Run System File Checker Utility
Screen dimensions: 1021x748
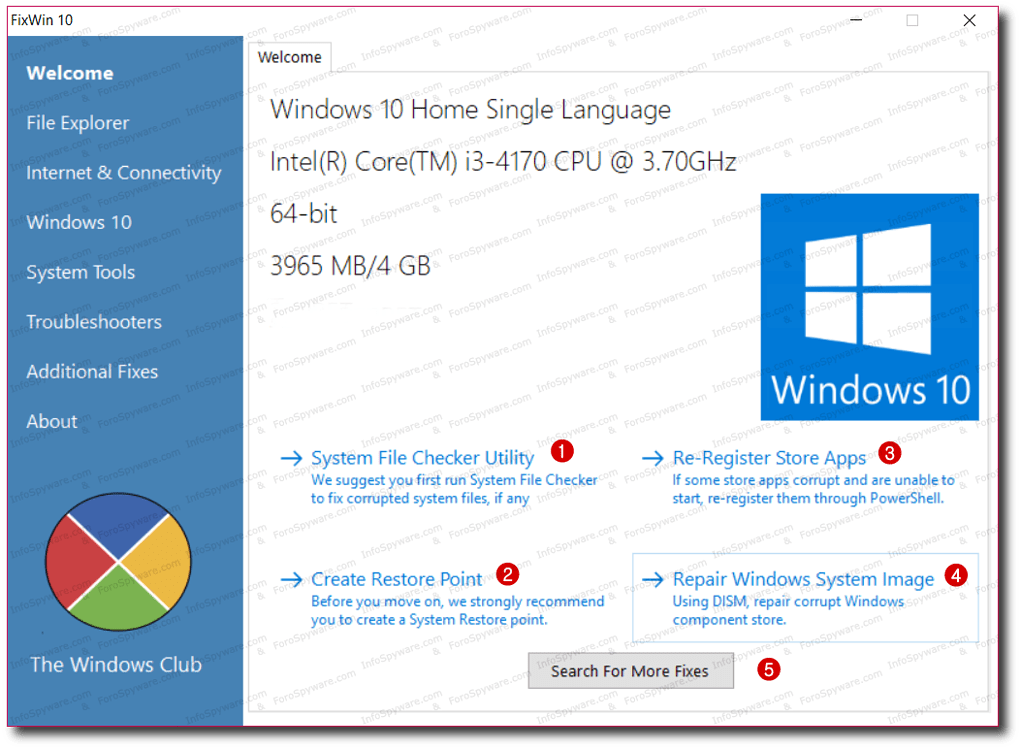pos(423,458)
